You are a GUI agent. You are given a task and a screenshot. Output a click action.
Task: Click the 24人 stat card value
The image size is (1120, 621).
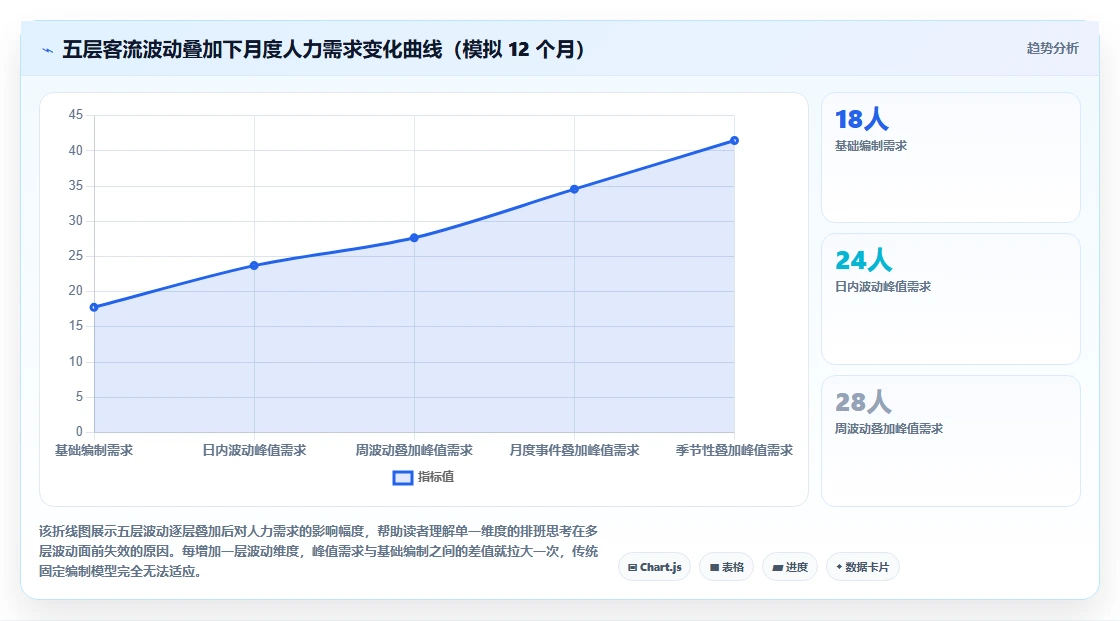(x=864, y=261)
